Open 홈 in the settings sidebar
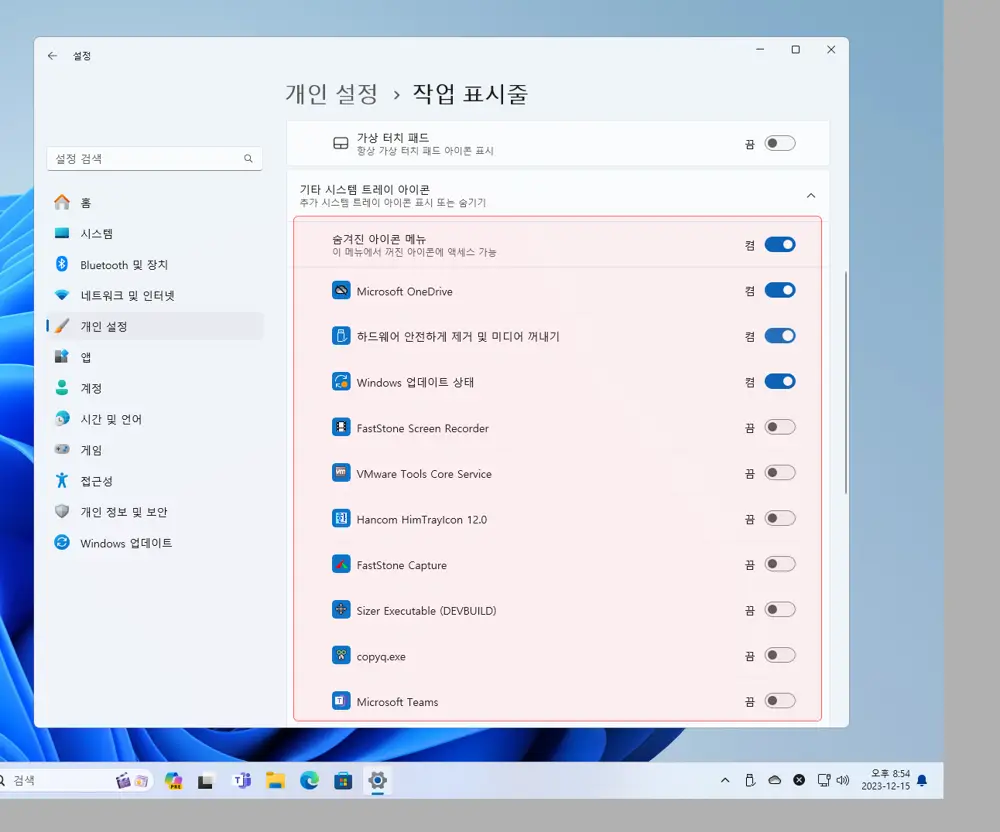Image resolution: width=1000 pixels, height=832 pixels. click(155, 203)
